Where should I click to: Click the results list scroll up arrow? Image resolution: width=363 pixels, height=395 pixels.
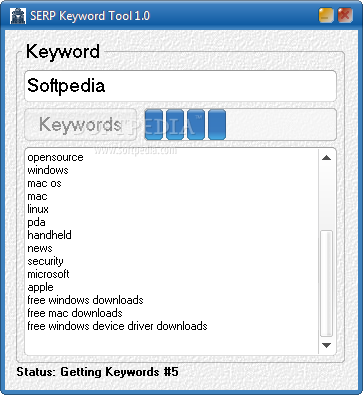pos(326,158)
